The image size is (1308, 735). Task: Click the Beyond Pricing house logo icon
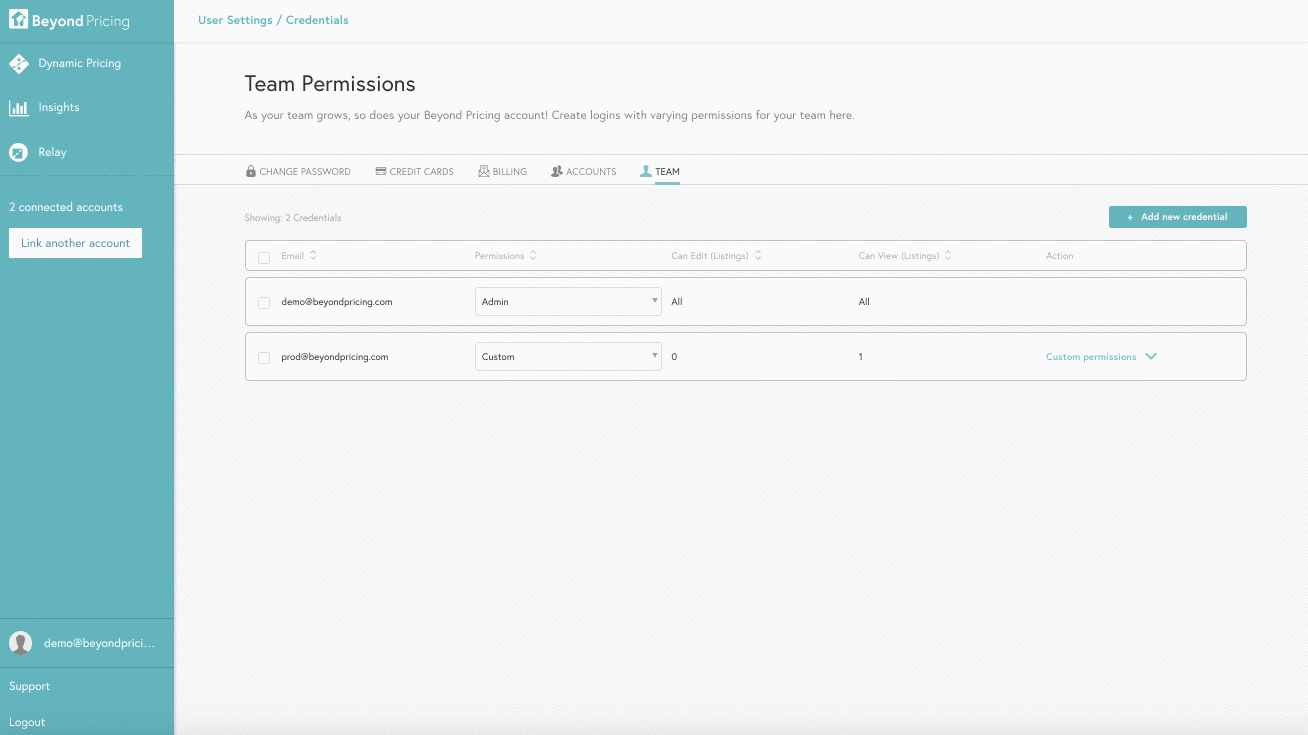click(18, 19)
